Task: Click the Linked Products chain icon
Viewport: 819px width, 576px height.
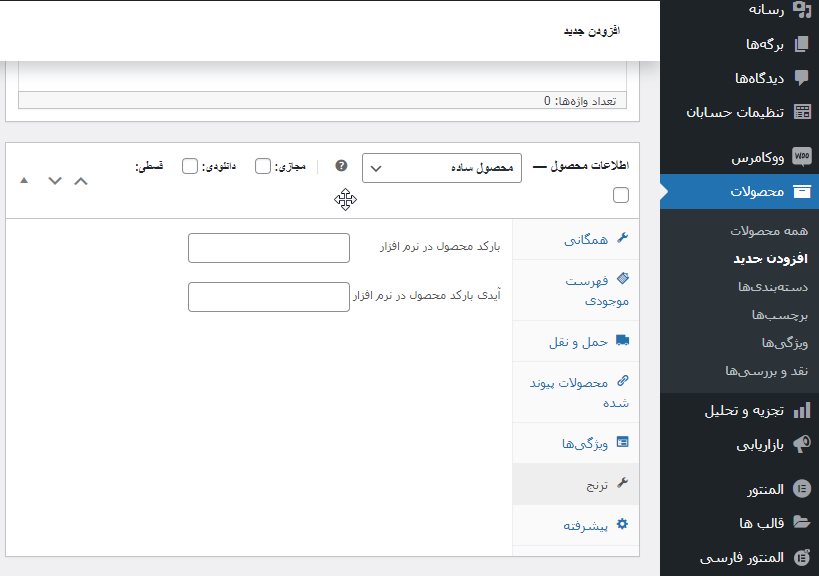Action: coord(623,381)
